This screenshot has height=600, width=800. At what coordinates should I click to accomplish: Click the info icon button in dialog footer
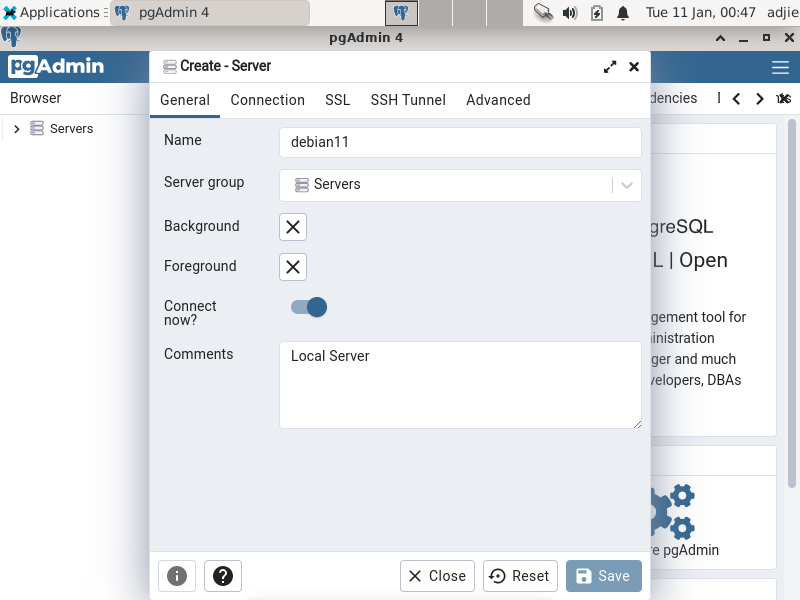point(177,576)
